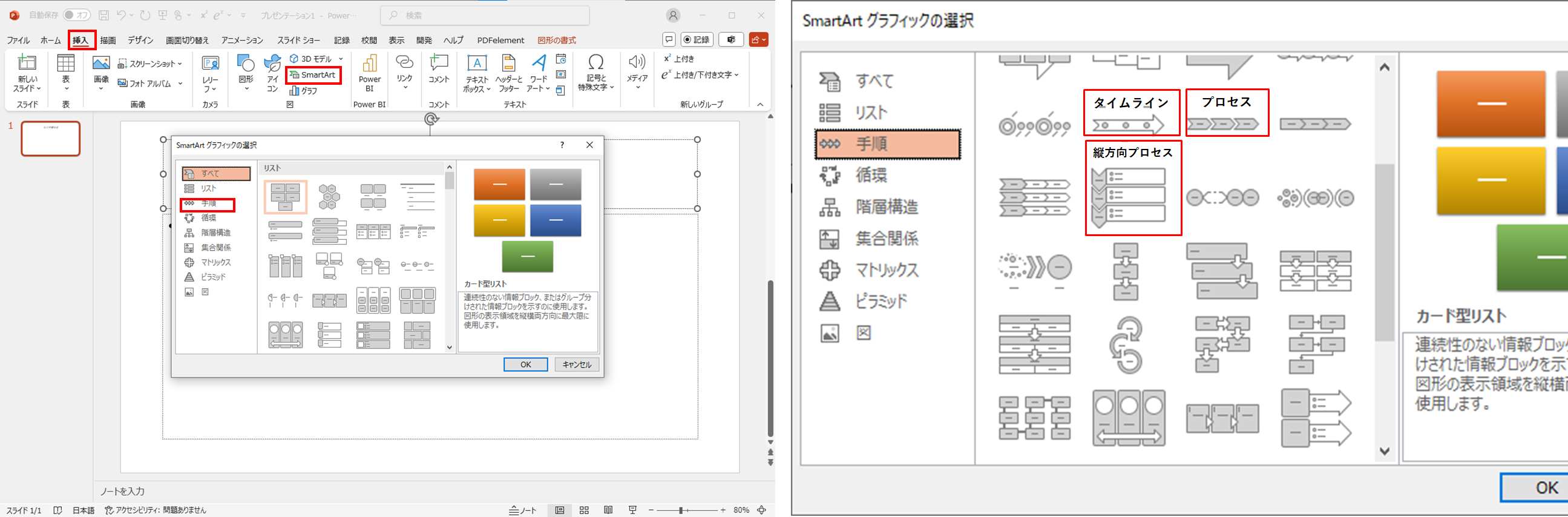Open スクリーンショット tool
Image resolution: width=1568 pixels, height=517 pixels.
(146, 64)
